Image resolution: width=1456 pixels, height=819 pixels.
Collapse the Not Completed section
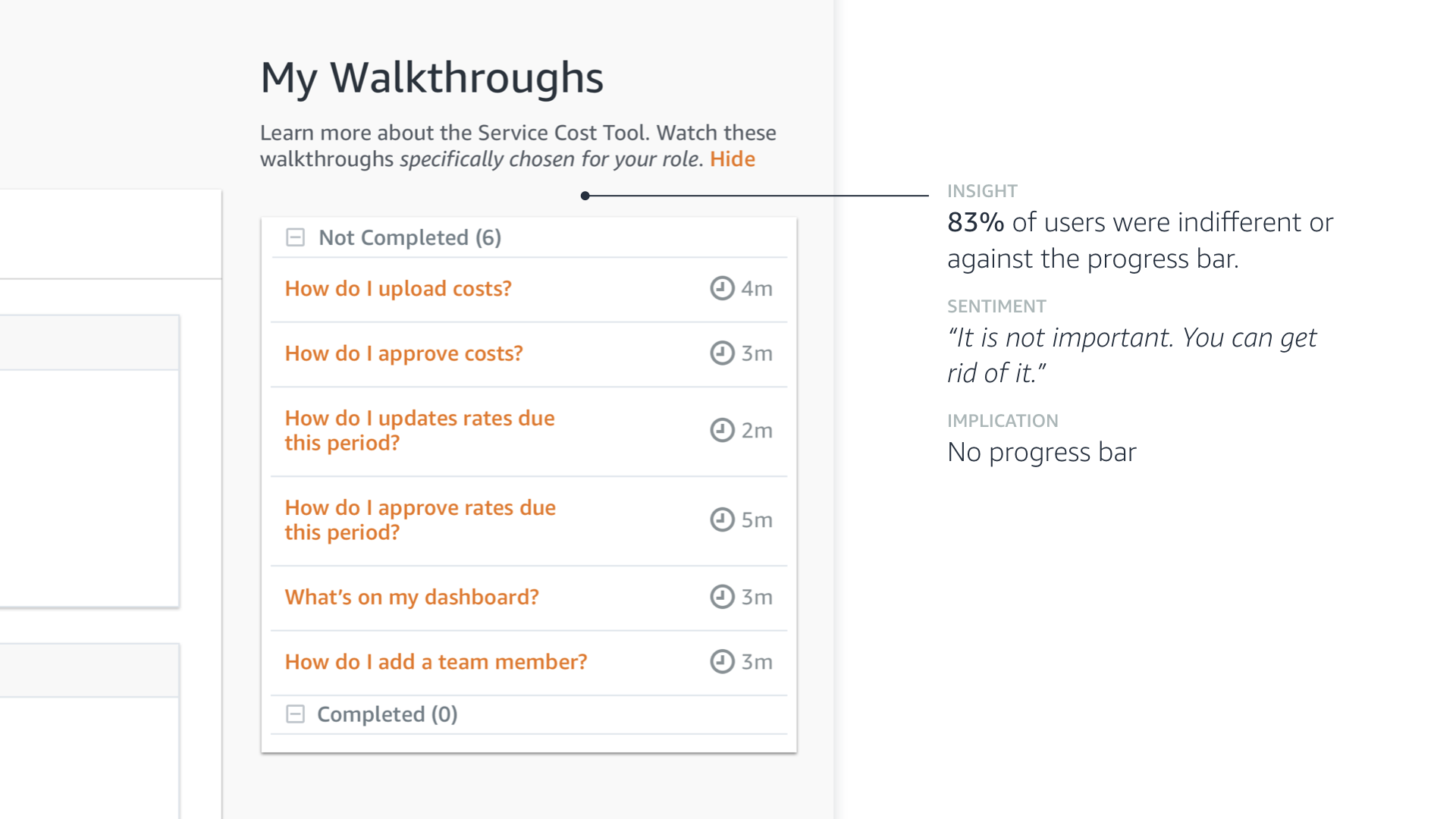click(x=295, y=237)
